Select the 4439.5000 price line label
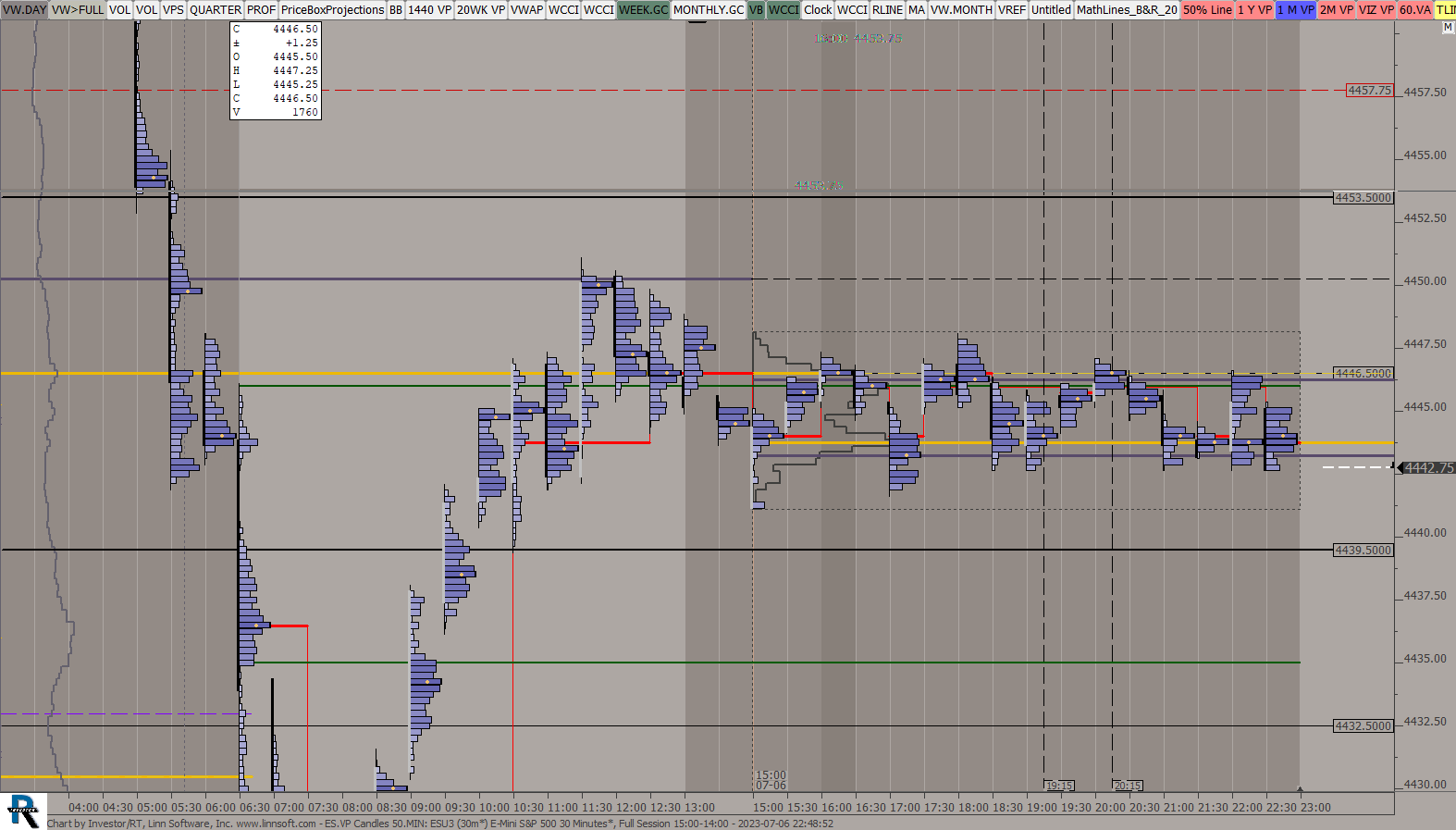Screen dimensions: 1456x830 pyautogui.click(x=1363, y=550)
